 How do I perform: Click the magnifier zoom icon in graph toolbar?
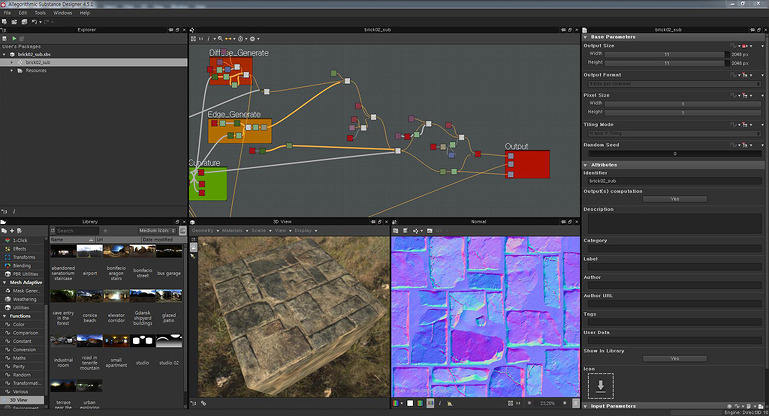(220, 38)
